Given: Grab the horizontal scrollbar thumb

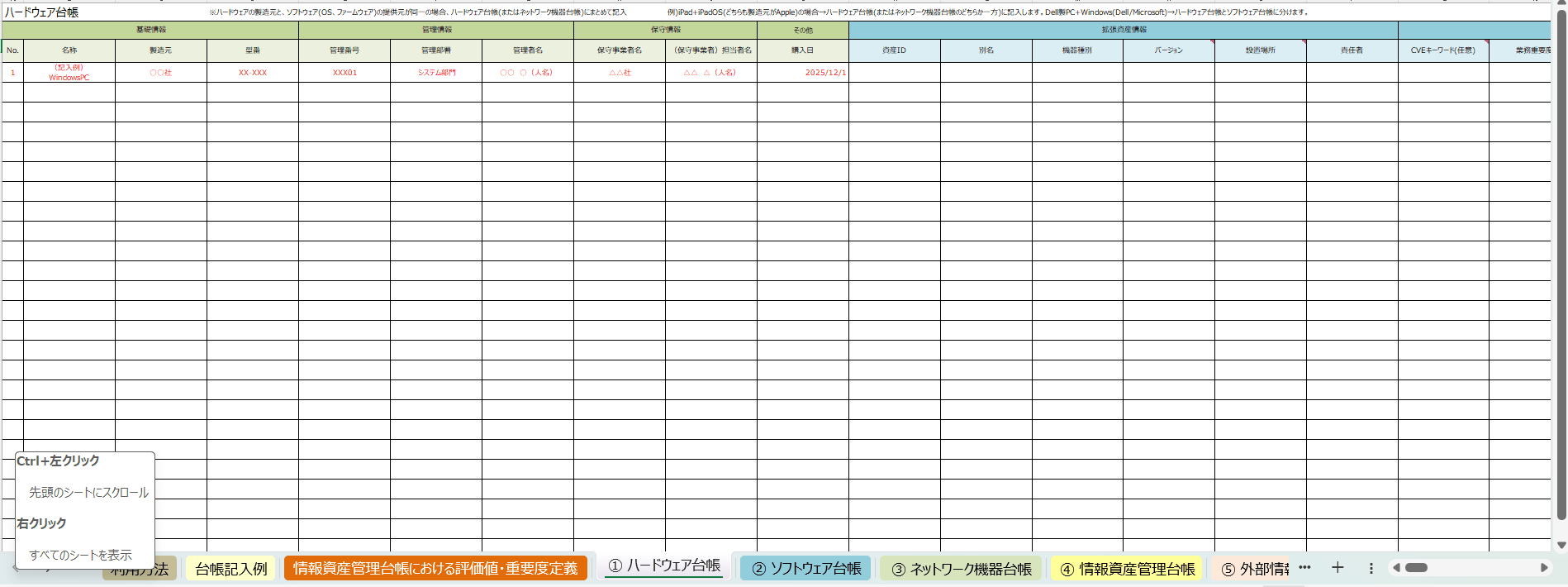Looking at the screenshot, I should click(1416, 568).
